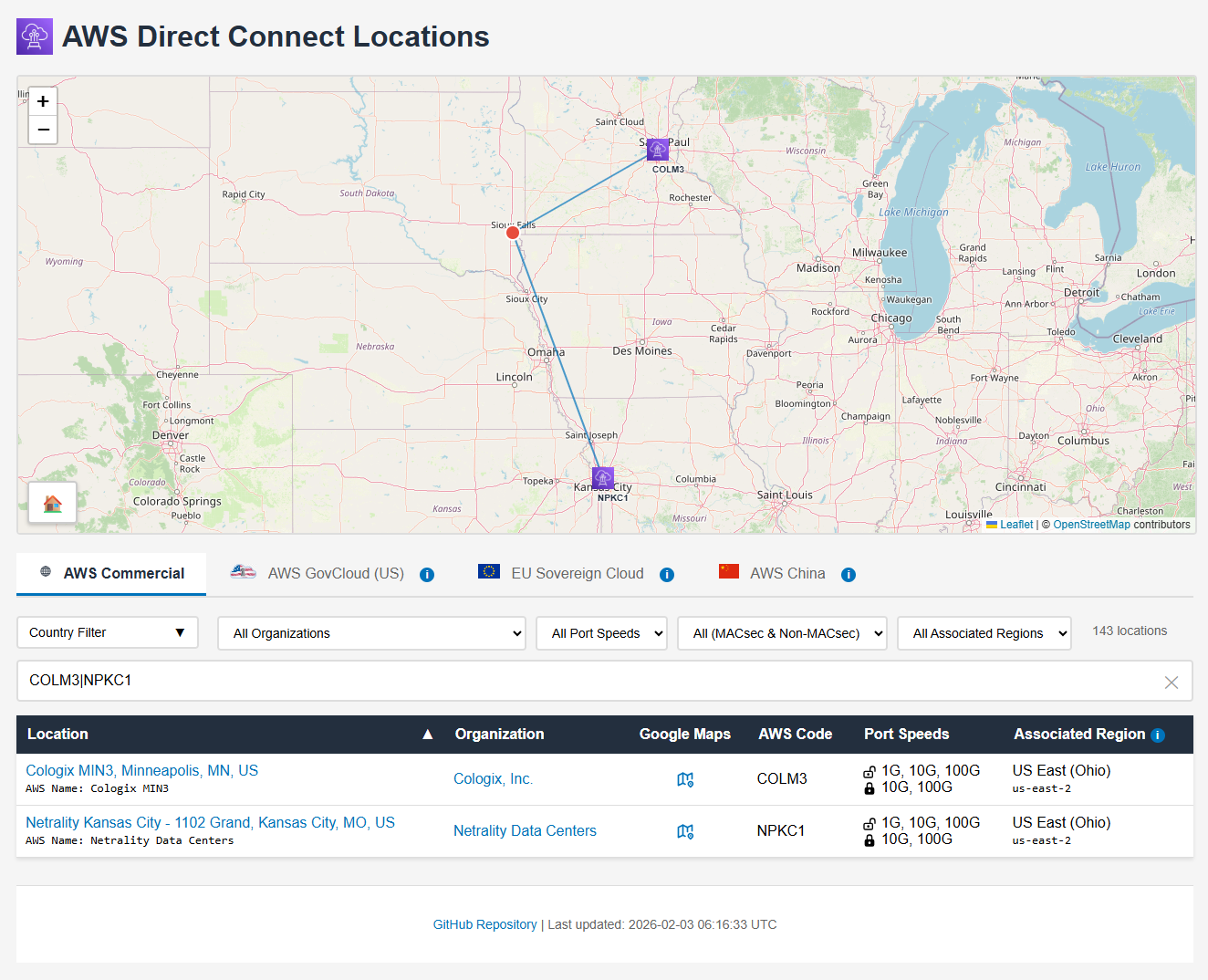
Task: Click info icon beside AWS GovCloud tab
Action: (427, 575)
